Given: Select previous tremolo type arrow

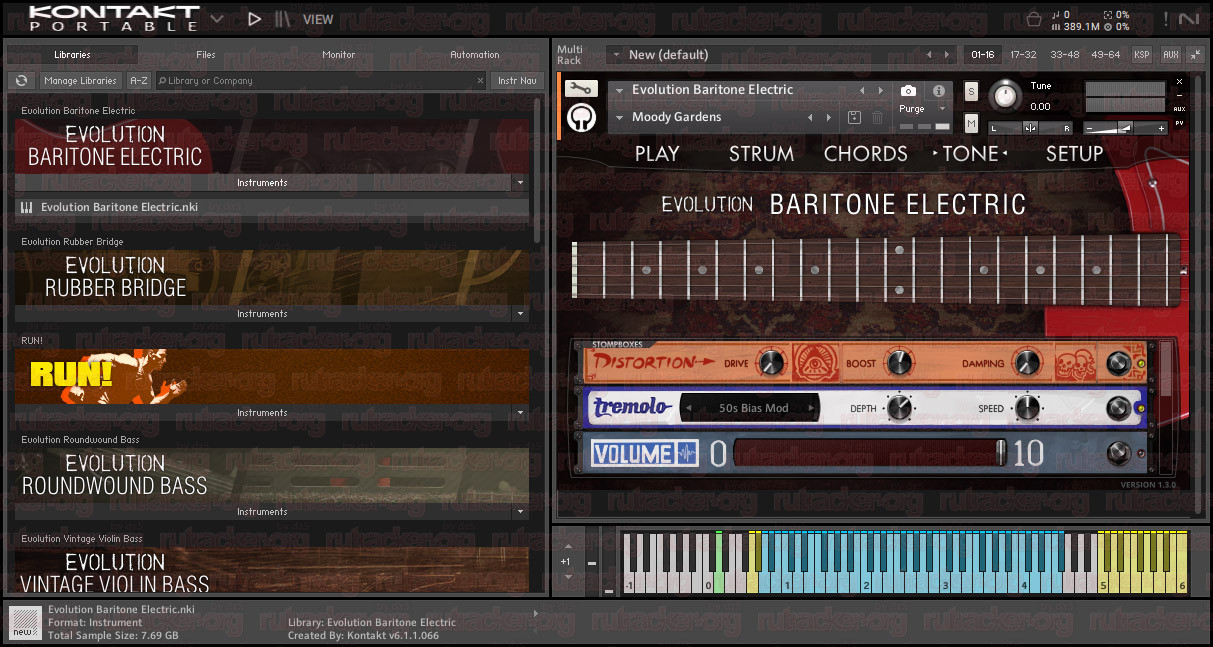Looking at the screenshot, I should point(690,408).
